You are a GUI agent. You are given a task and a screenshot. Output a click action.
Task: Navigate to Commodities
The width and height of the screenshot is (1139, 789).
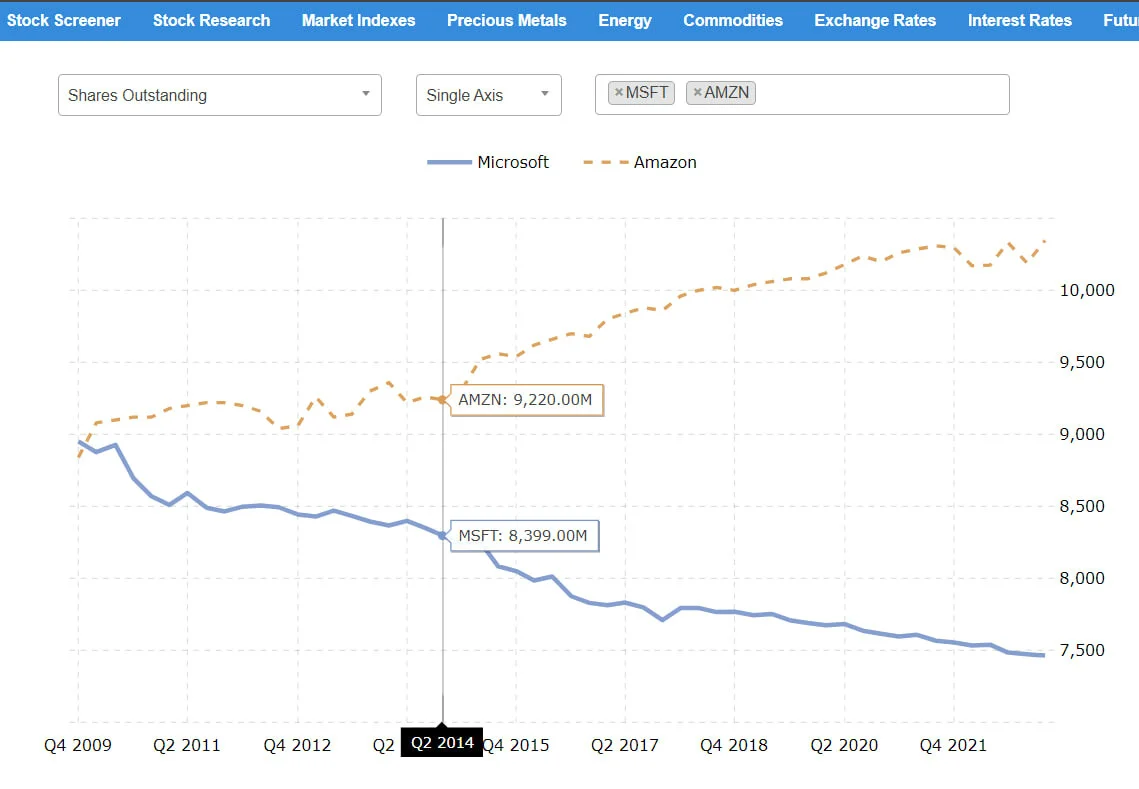[733, 20]
